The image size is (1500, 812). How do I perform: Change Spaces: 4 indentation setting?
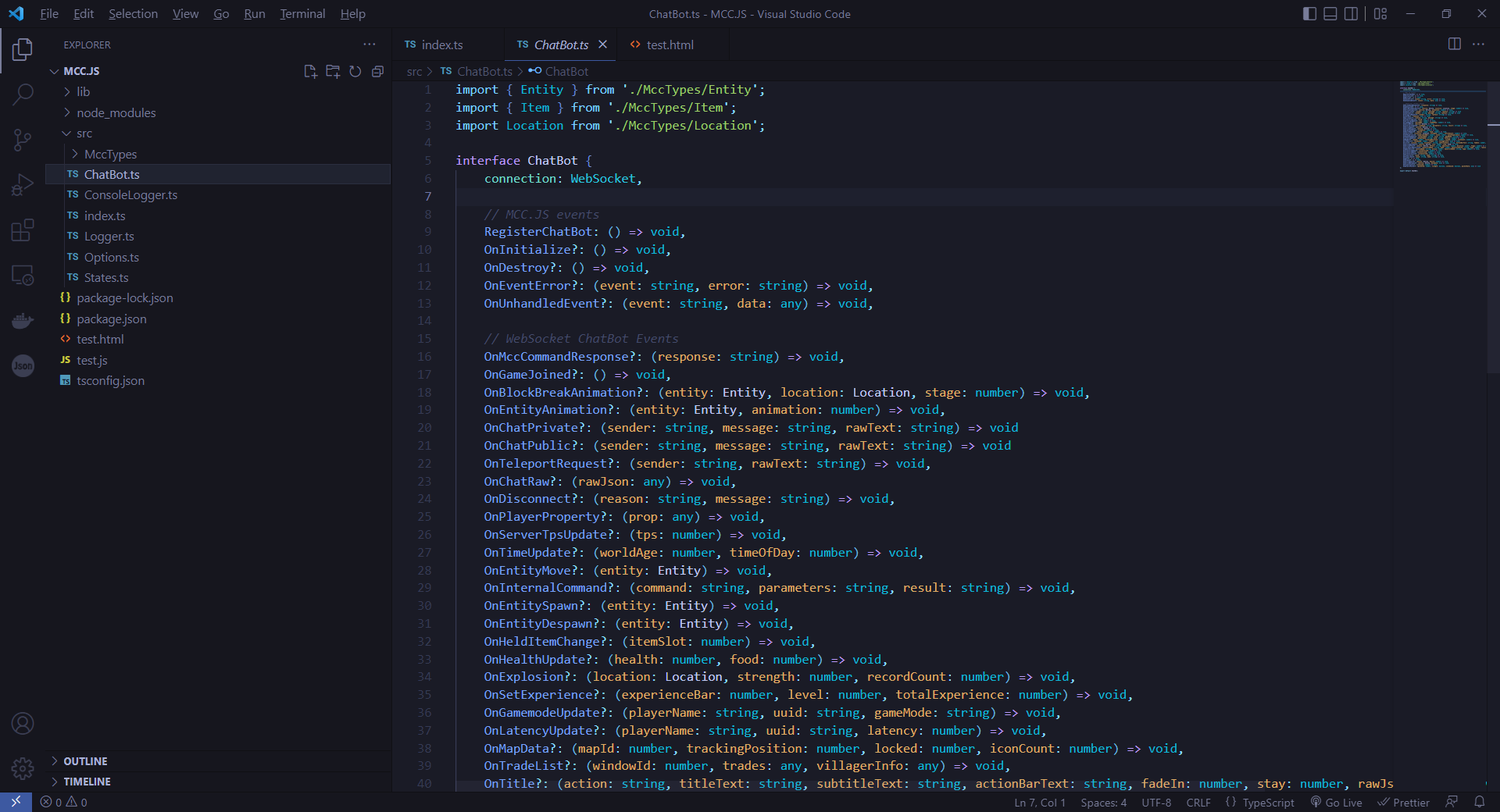click(1103, 802)
